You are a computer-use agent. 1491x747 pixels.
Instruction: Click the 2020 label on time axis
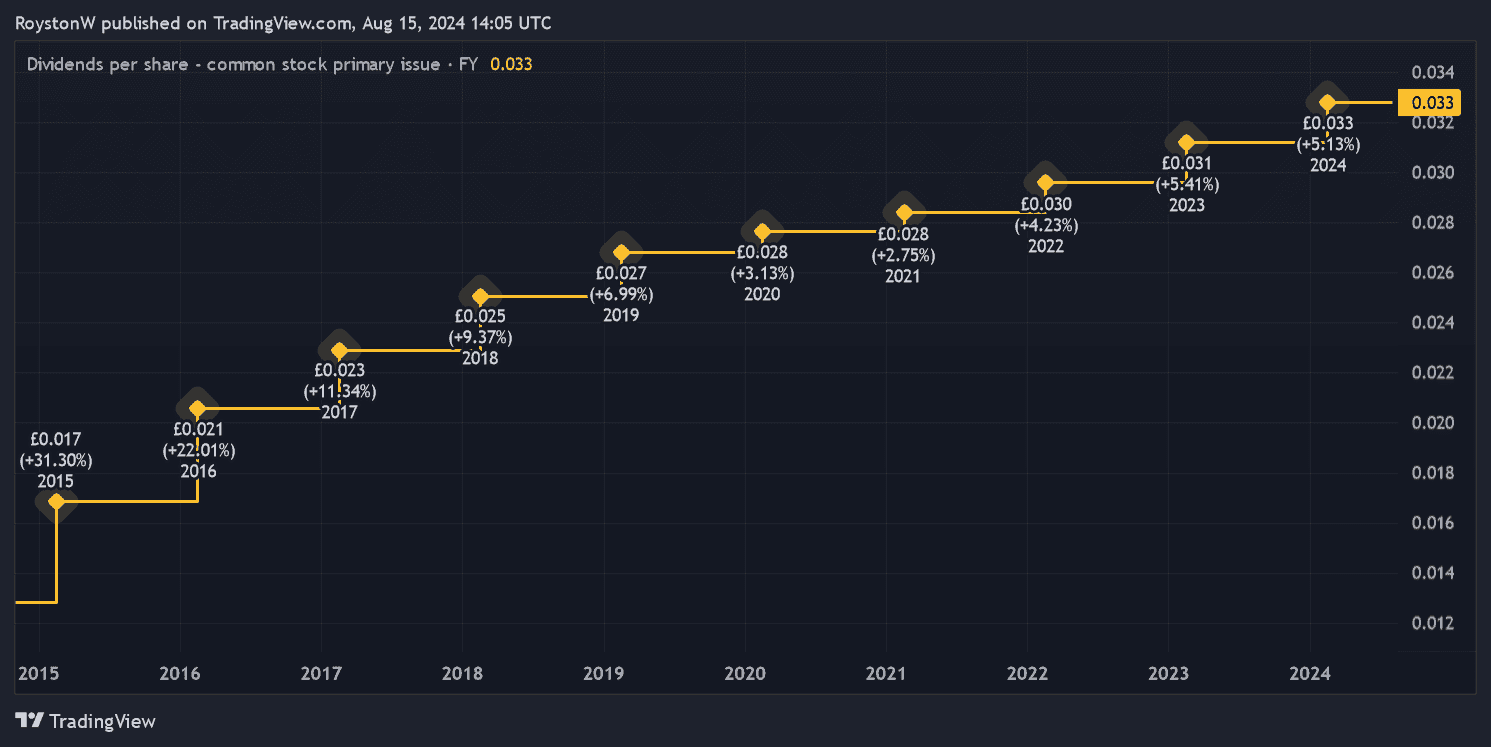tap(744, 674)
